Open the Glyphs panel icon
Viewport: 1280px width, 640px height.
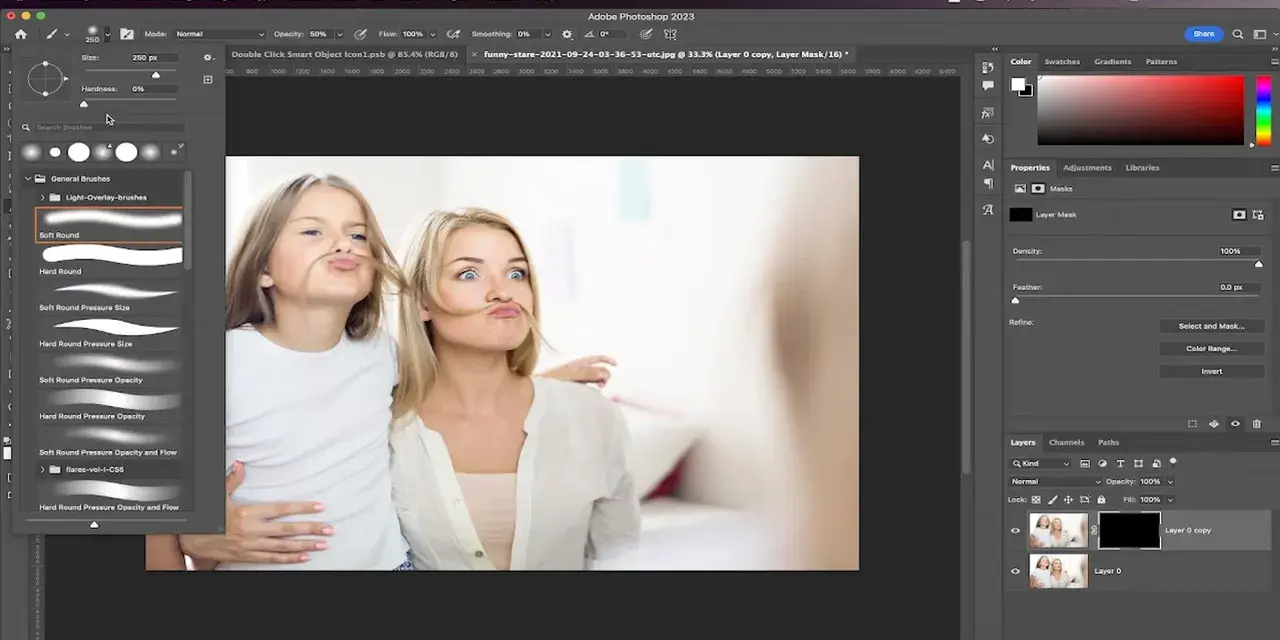point(988,210)
